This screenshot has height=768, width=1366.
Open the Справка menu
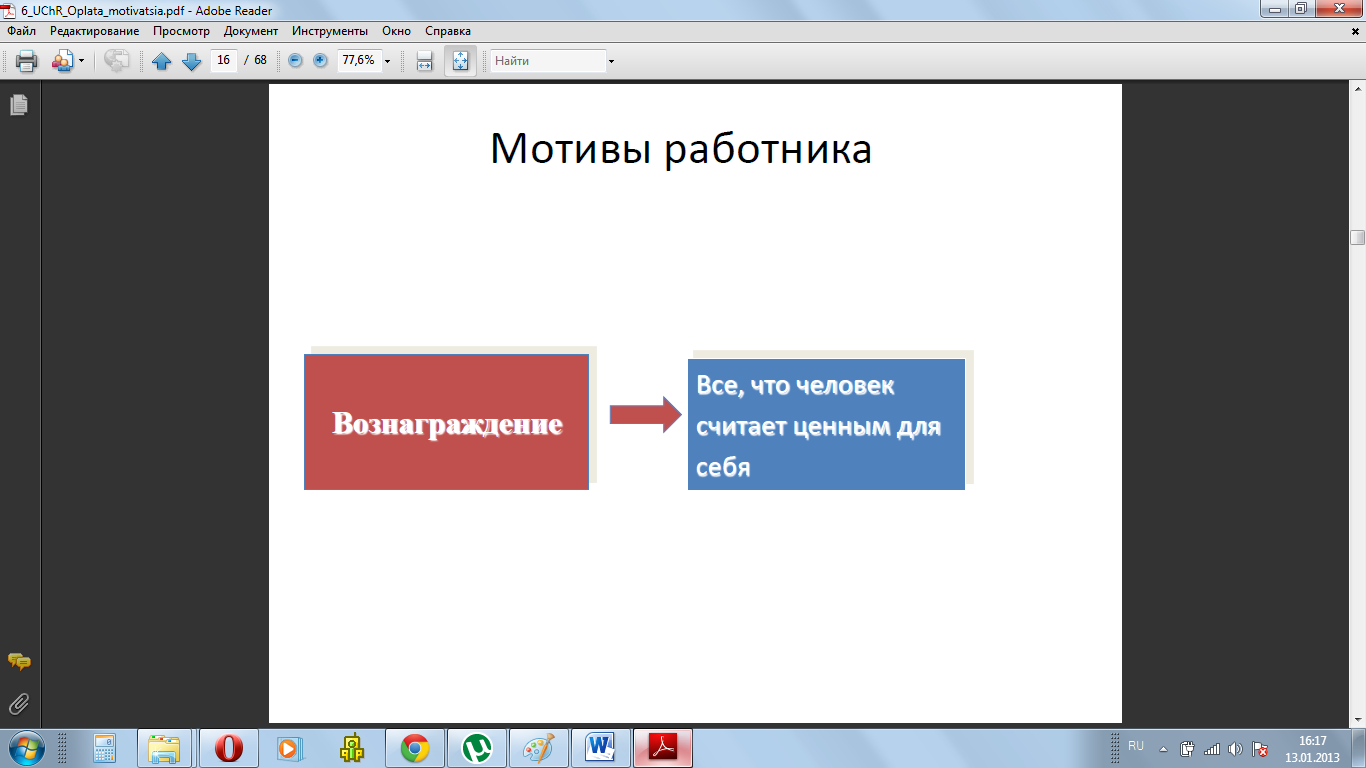pos(448,31)
